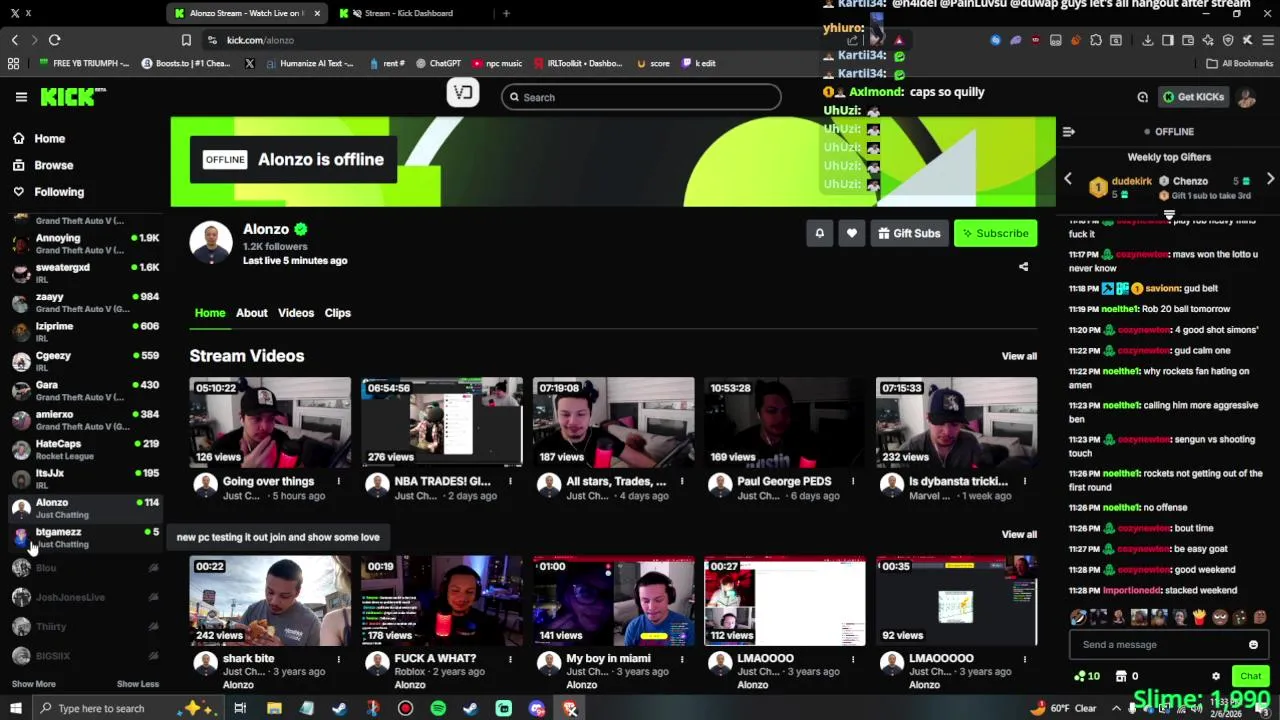The image size is (1280, 720).
Task: Click the channel points balance 10
Action: click(x=1086, y=676)
